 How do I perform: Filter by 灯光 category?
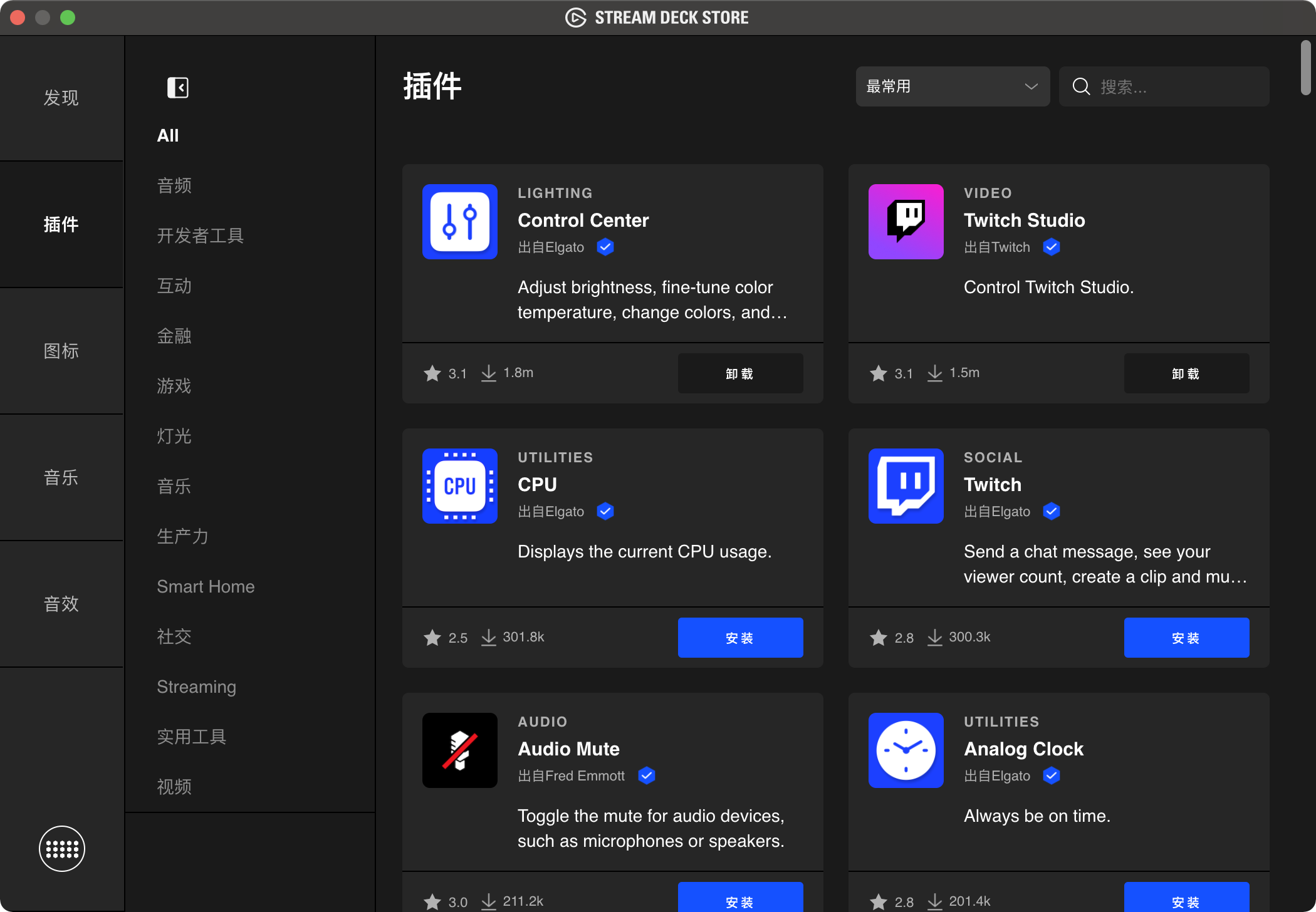point(174,436)
